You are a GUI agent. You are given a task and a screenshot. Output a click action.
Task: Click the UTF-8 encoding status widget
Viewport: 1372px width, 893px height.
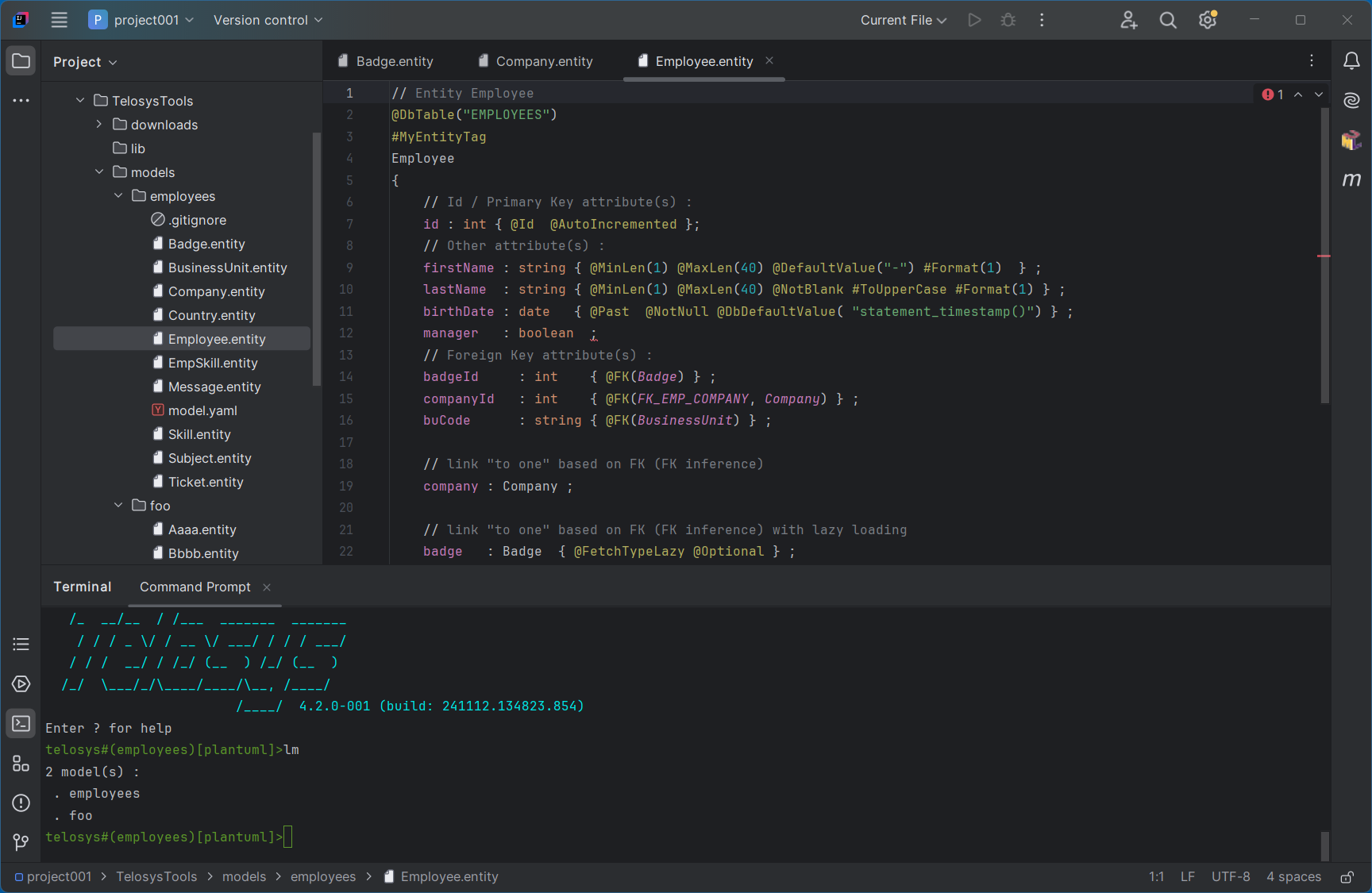click(1230, 877)
